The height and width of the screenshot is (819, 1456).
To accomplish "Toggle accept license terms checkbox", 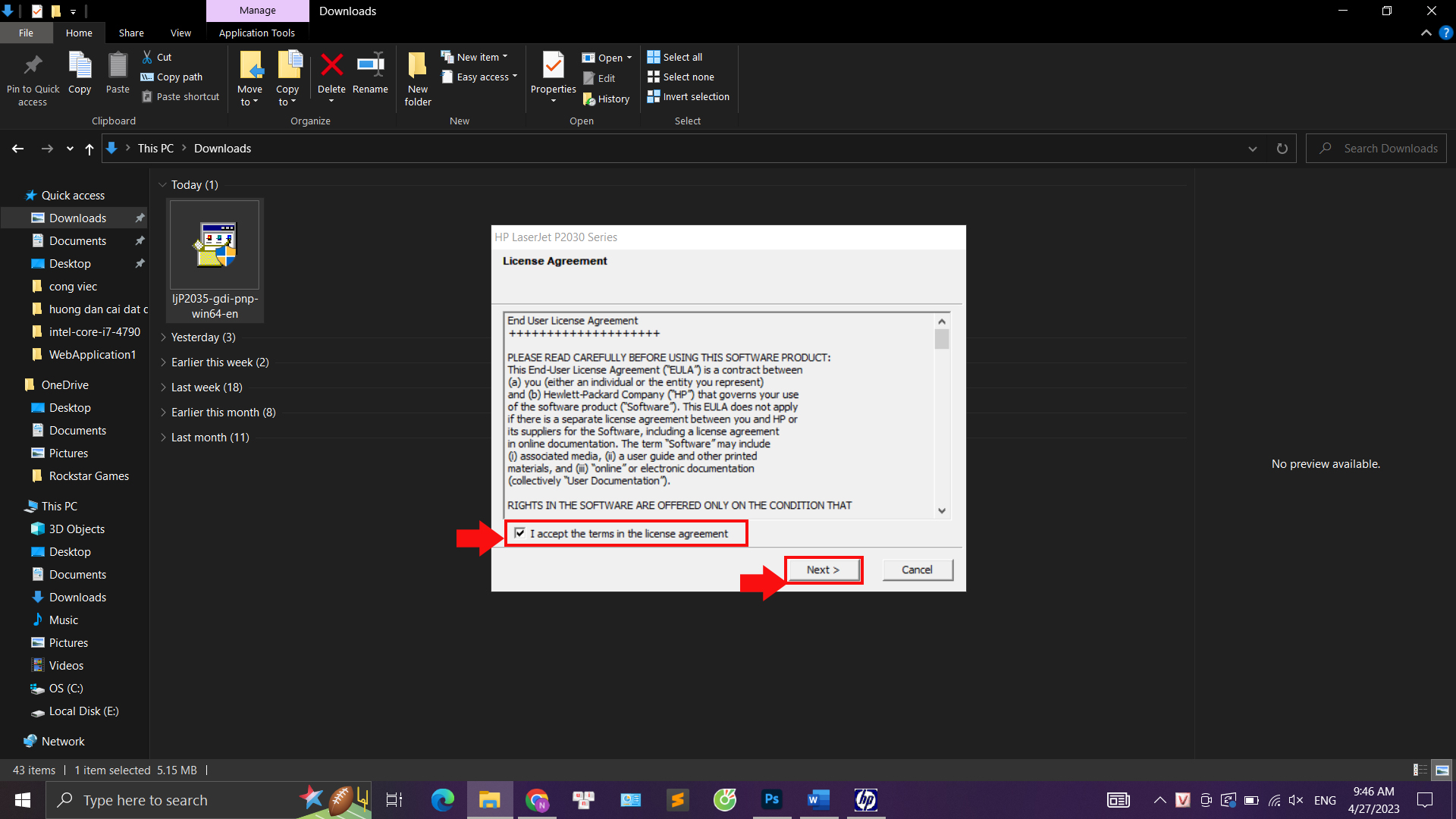I will 519,533.
